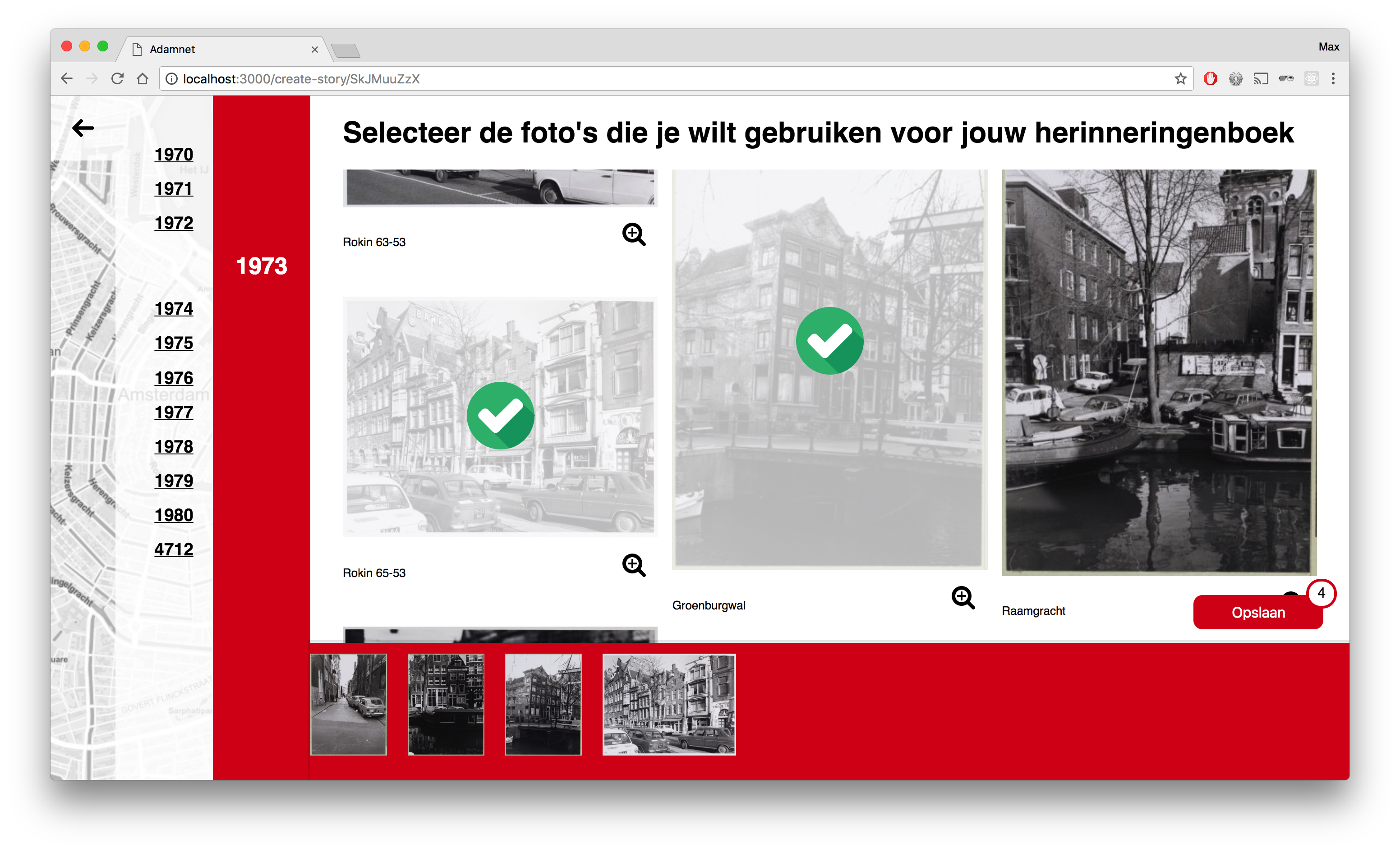This screenshot has width=1400, height=852.
Task: Select the Rokin 63-53 photo
Action: click(x=500, y=188)
